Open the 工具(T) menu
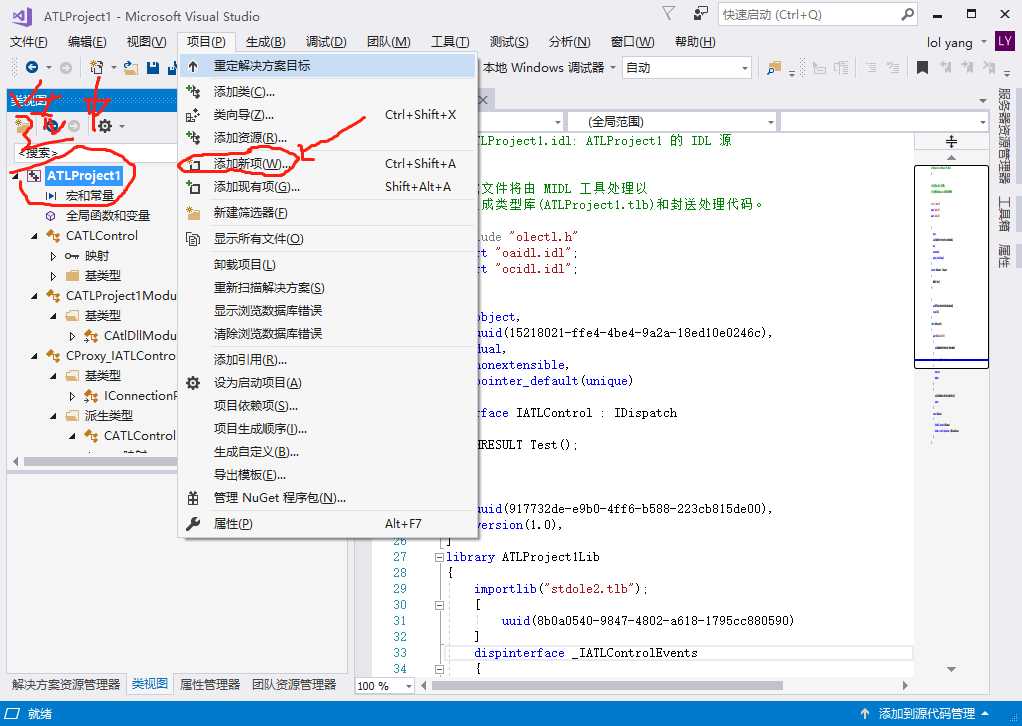Image resolution: width=1022 pixels, height=726 pixels. click(x=450, y=42)
